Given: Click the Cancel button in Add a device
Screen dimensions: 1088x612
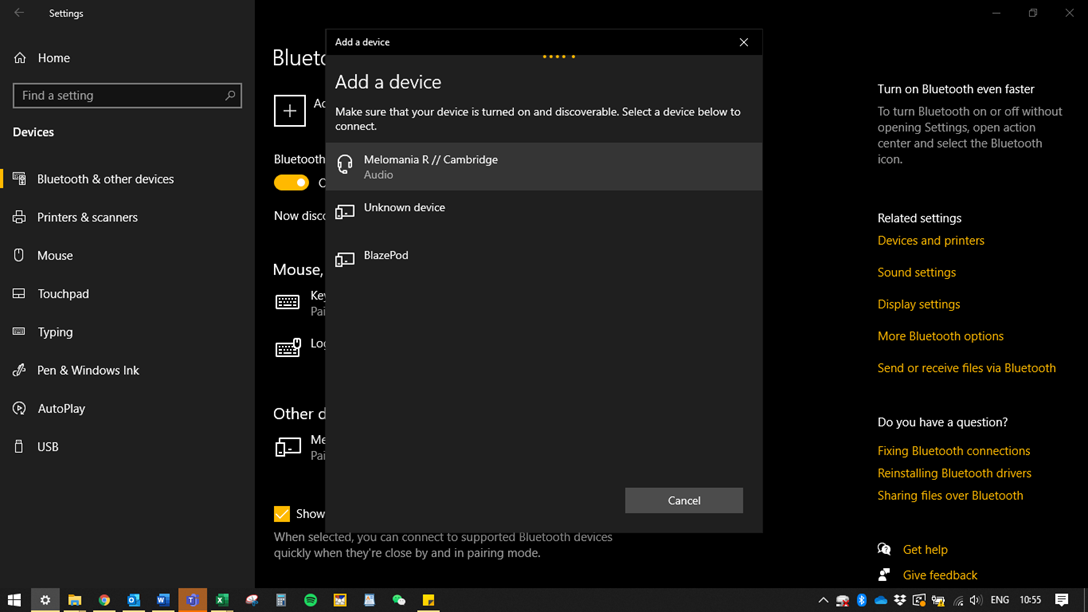Looking at the screenshot, I should (x=683, y=500).
